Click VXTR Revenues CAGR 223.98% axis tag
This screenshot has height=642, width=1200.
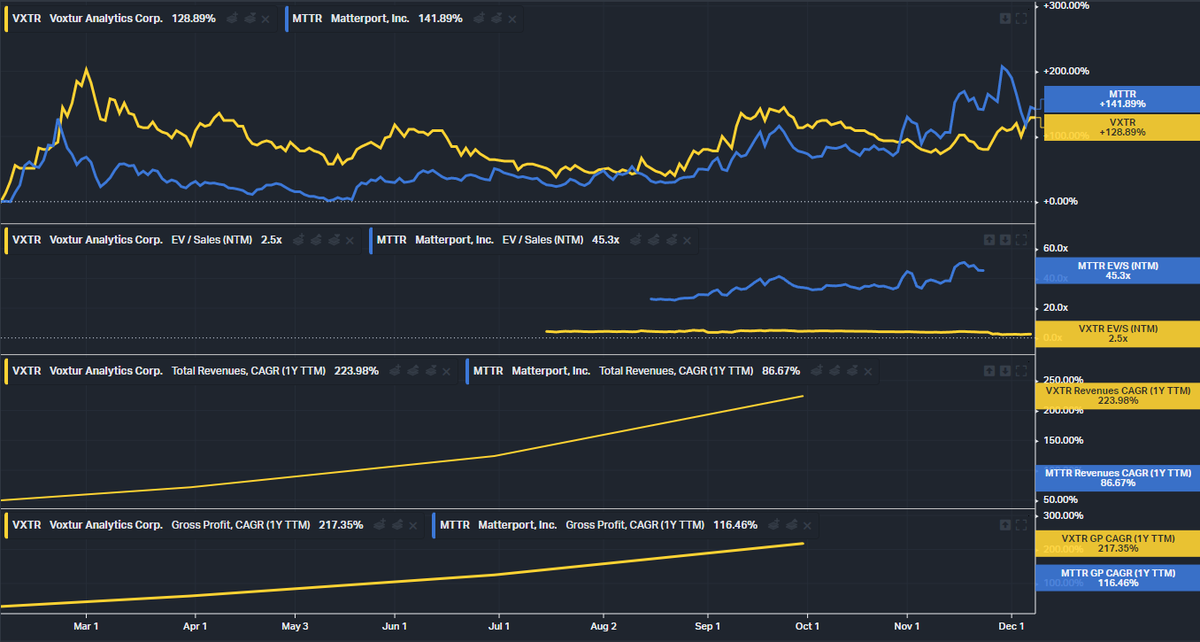(x=1117, y=396)
